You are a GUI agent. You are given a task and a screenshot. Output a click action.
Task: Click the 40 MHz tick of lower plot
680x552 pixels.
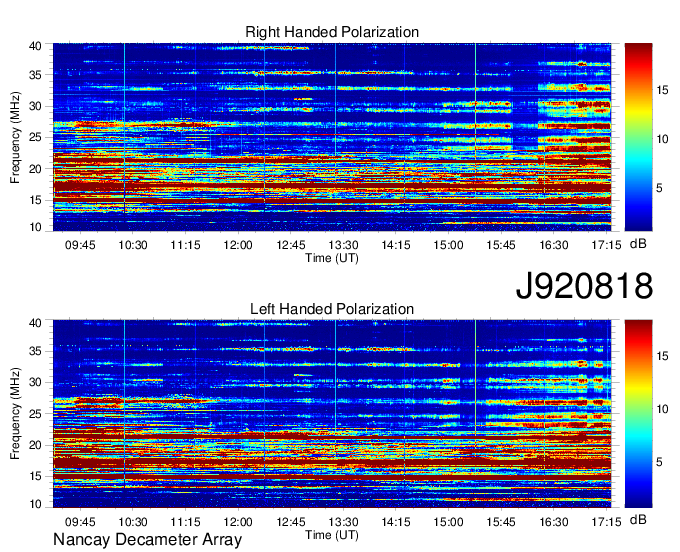(x=35, y=323)
